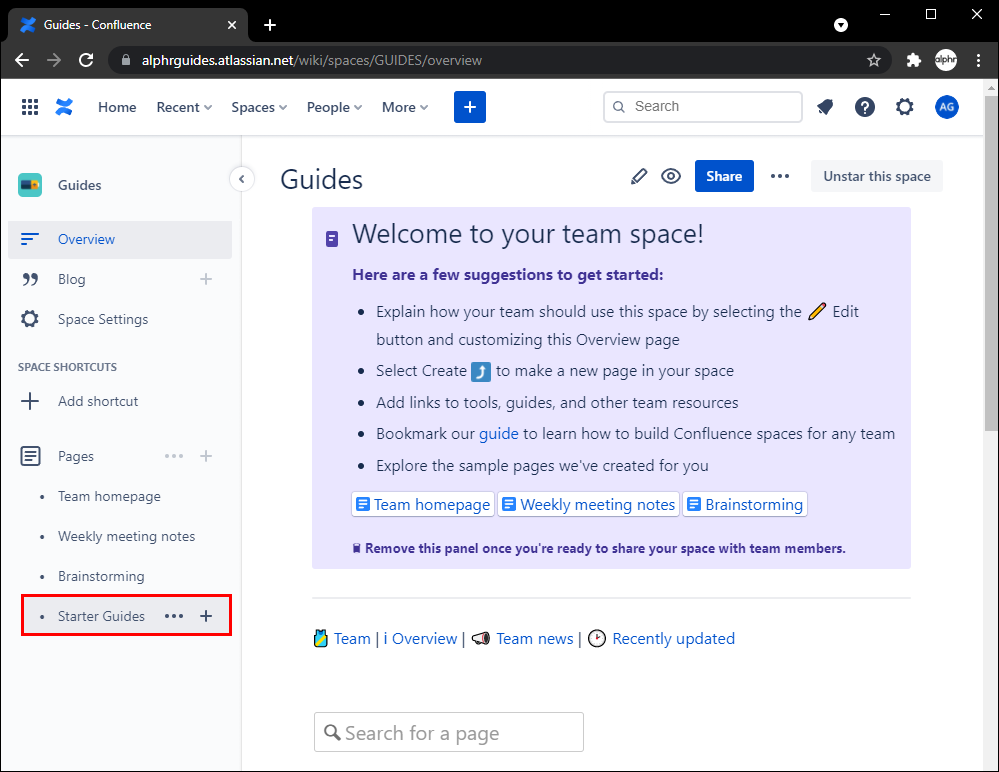Open Starter Guides in the page tree
This screenshot has width=999, height=772.
(101, 616)
